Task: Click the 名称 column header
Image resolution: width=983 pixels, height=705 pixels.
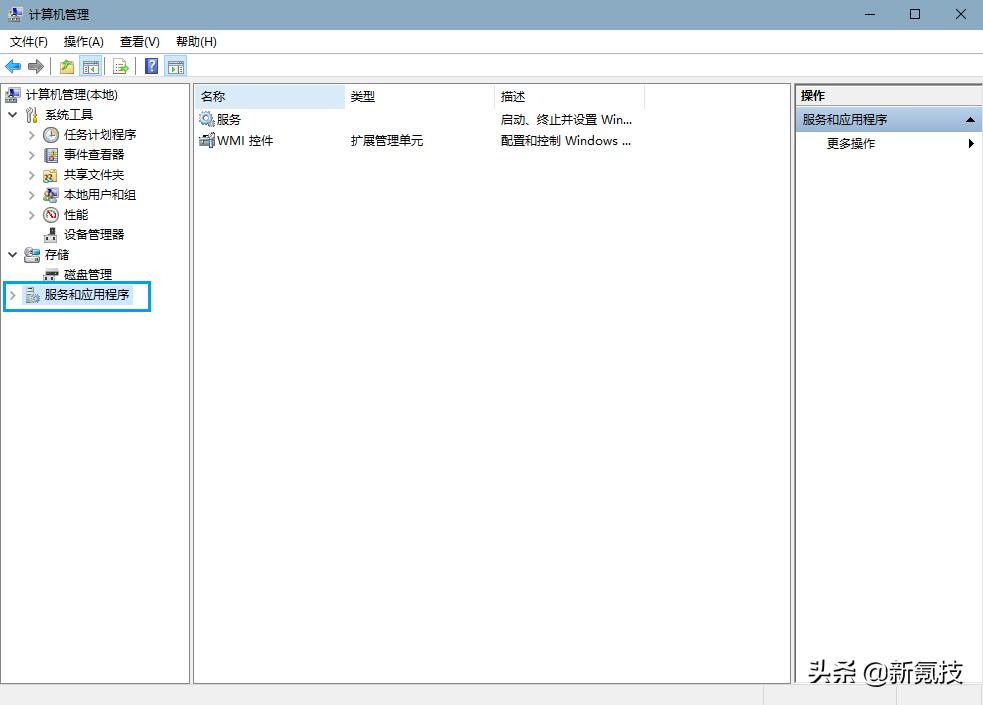Action: click(217, 96)
